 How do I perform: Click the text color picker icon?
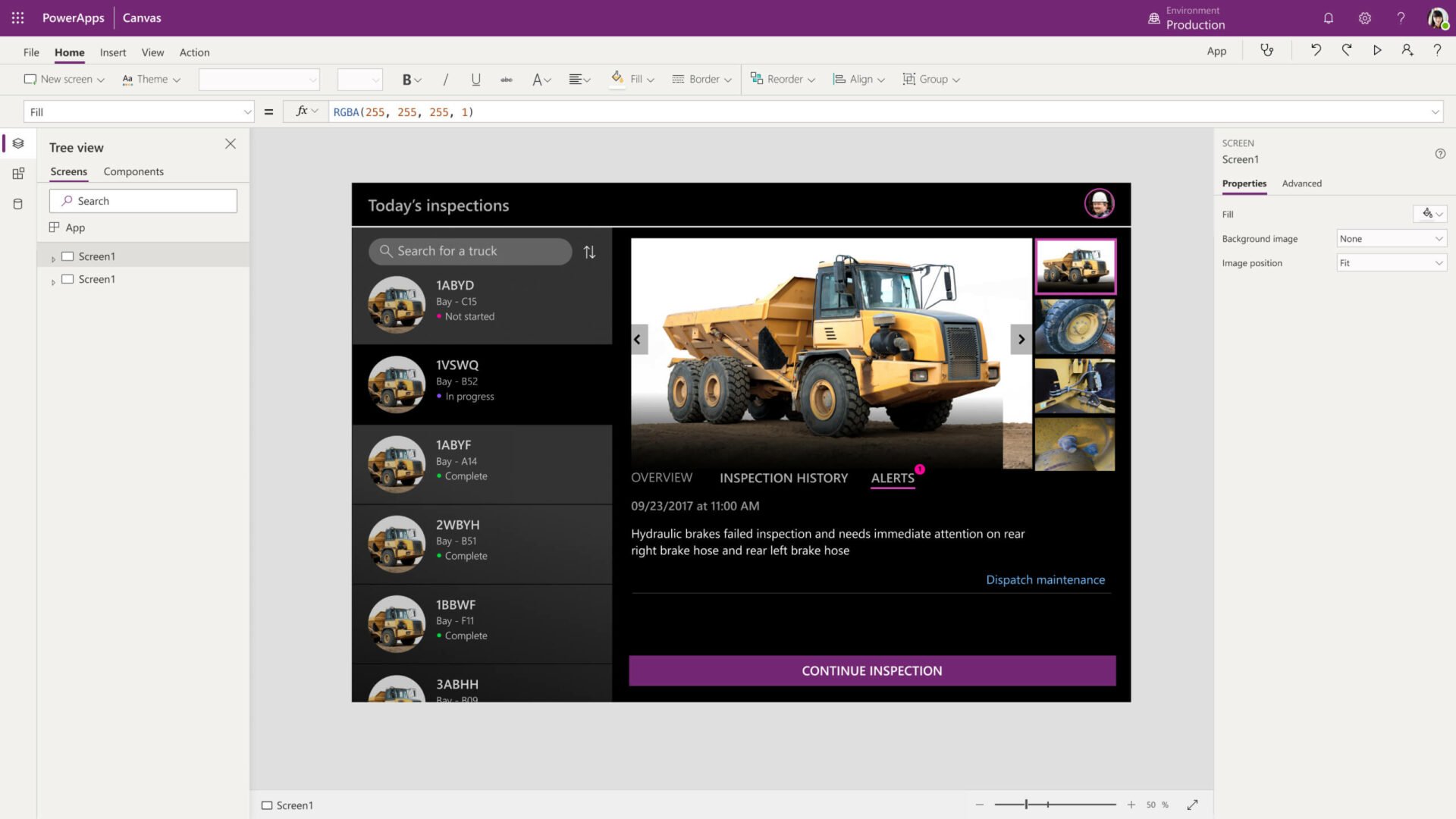tap(539, 79)
